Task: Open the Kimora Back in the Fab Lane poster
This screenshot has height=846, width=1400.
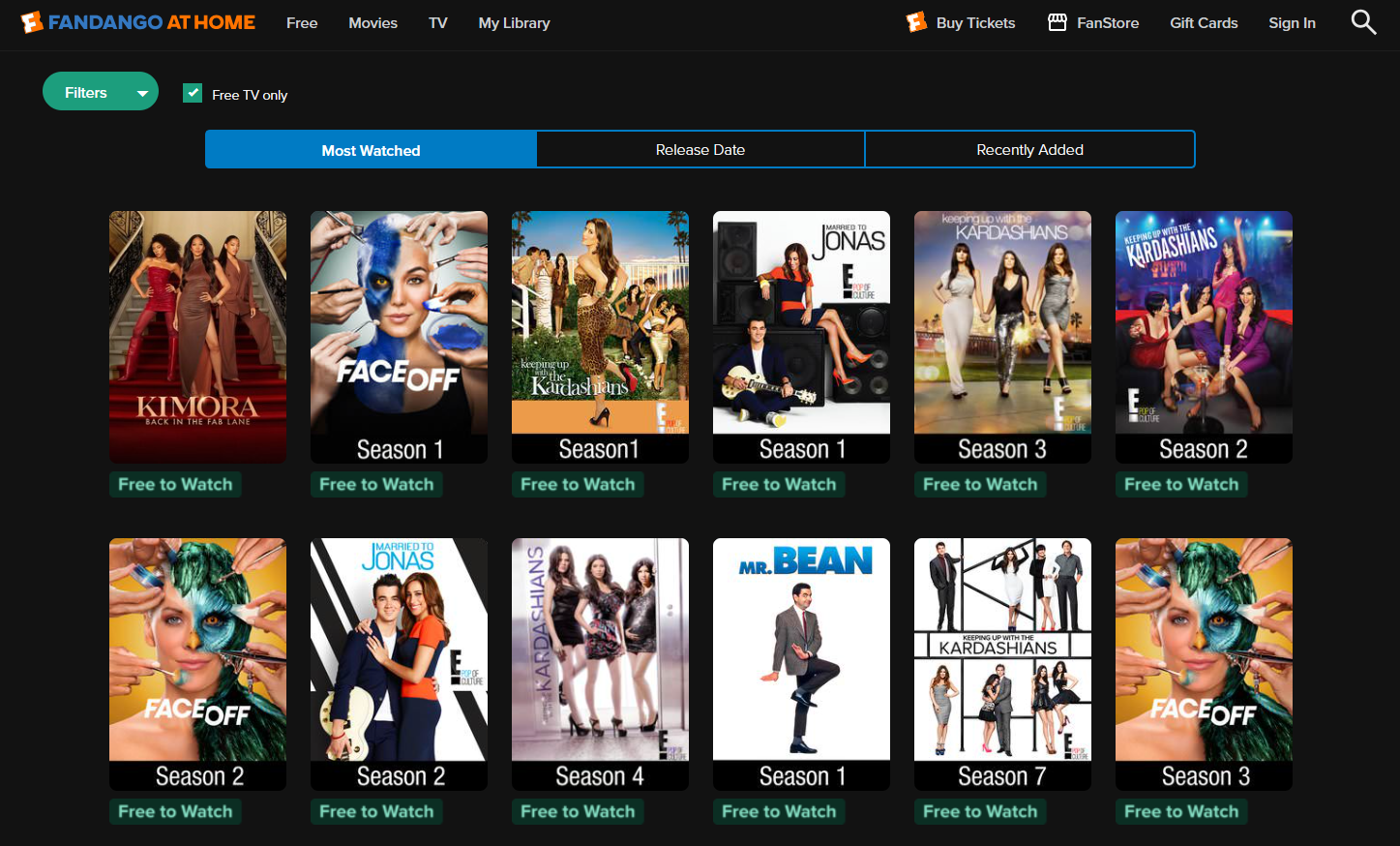Action: pos(197,335)
